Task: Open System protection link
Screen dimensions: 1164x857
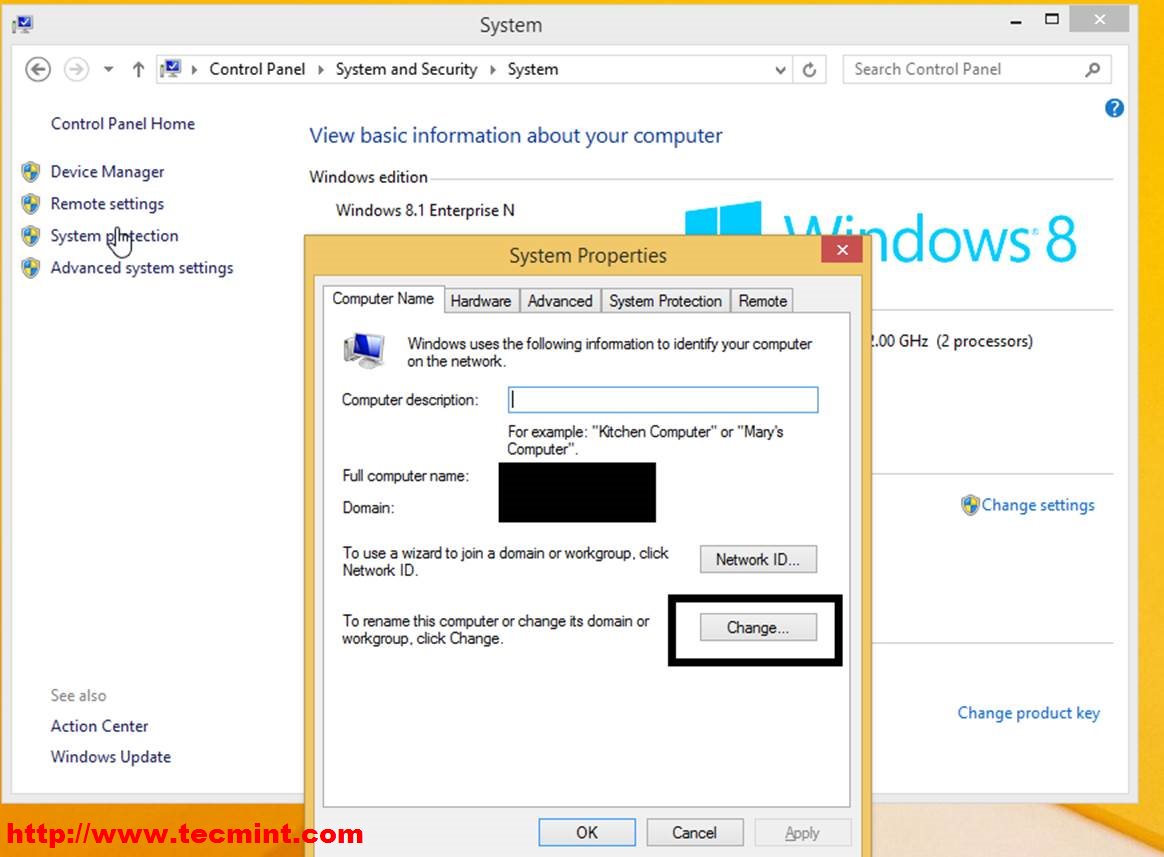Action: click(x=114, y=236)
